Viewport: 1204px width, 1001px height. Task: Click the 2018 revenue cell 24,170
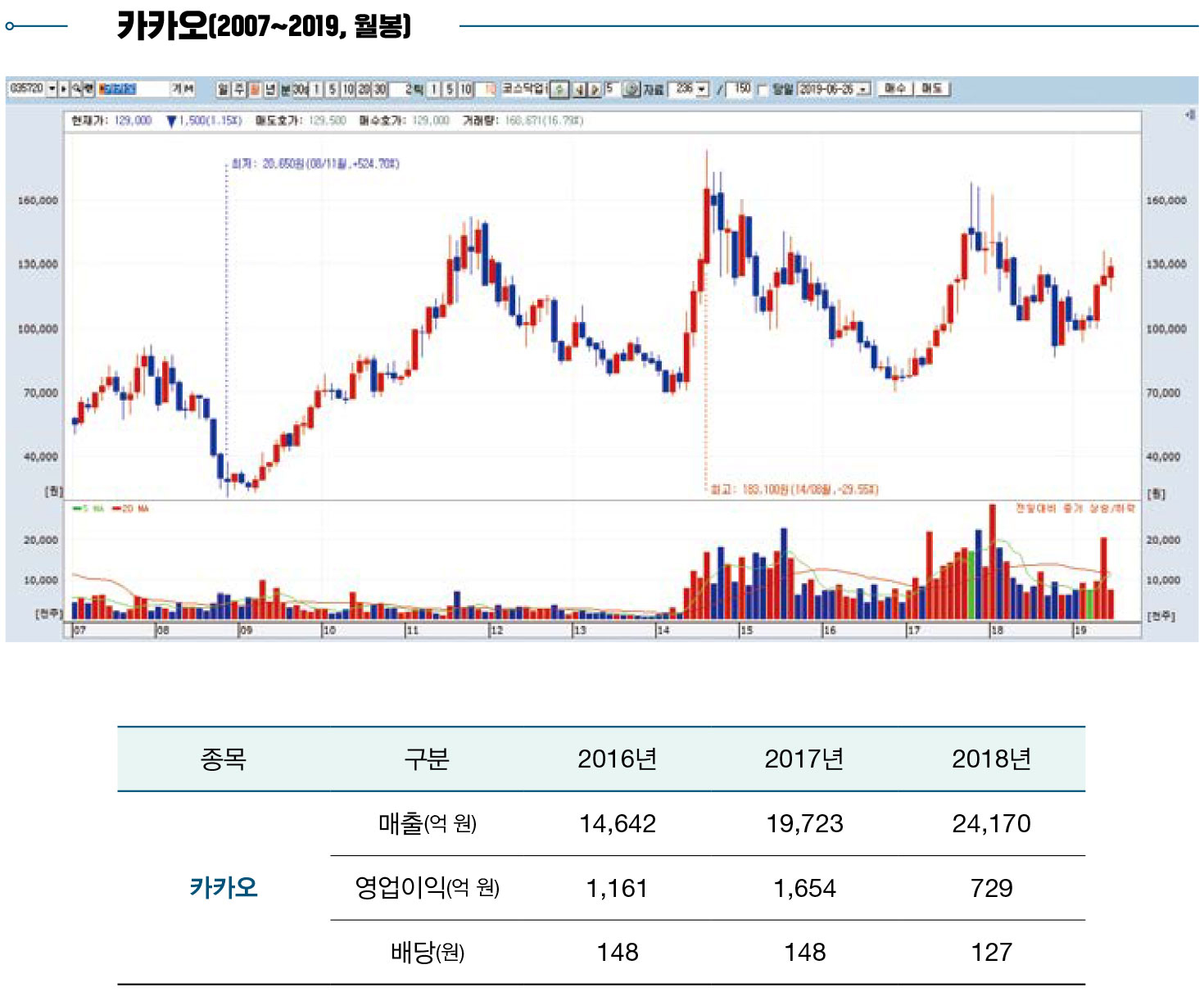991,823
